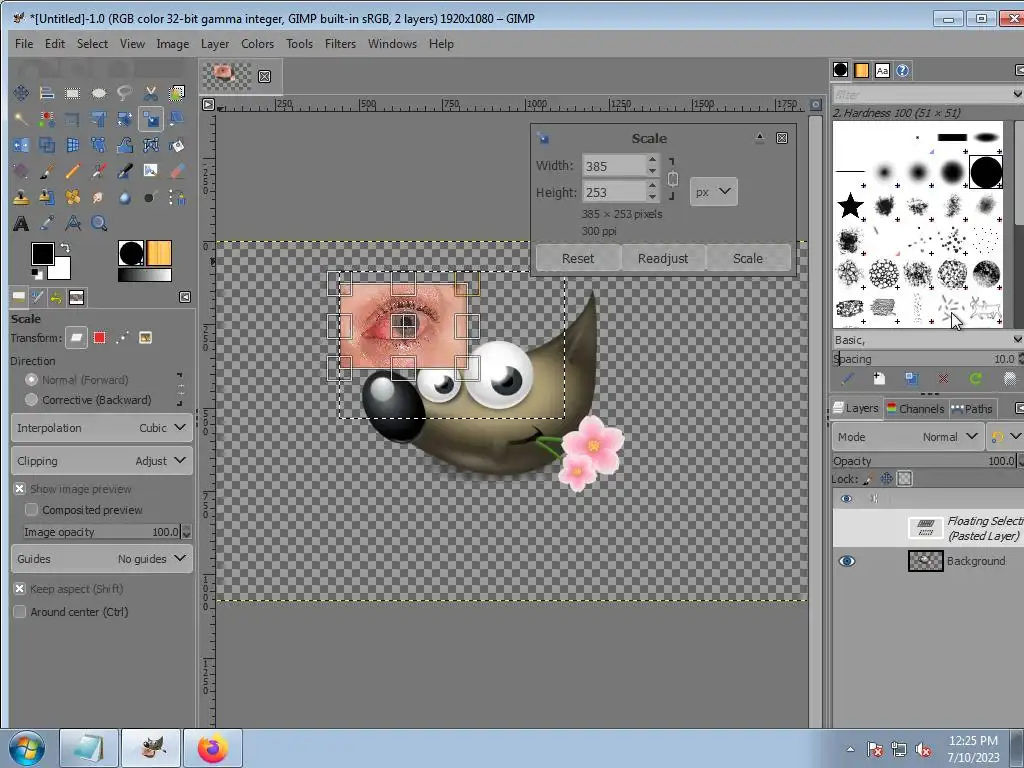Click the Readjust button in Scale dialog
Image resolution: width=1024 pixels, height=768 pixels.
663,258
